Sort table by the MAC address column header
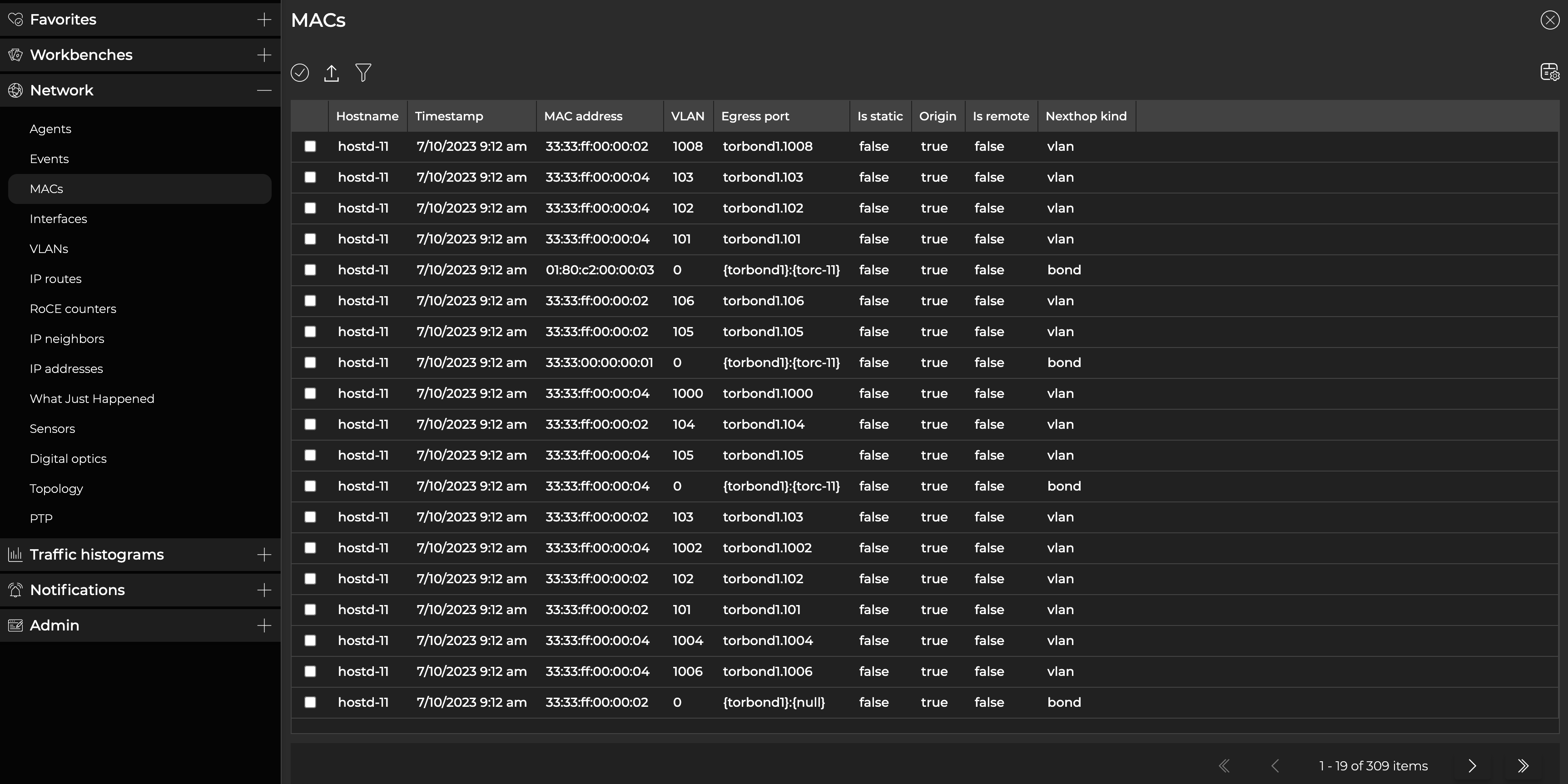Viewport: 1568px width, 784px height. pyautogui.click(x=584, y=116)
